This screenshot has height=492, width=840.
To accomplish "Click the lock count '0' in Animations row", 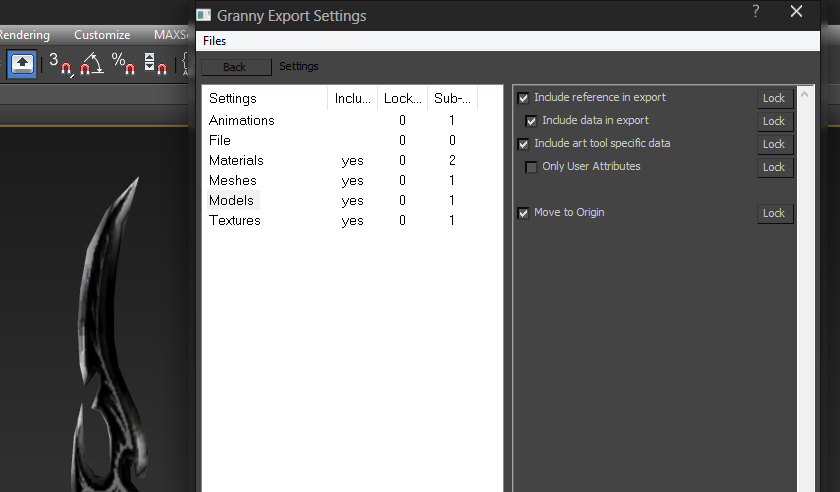I will [x=402, y=120].
